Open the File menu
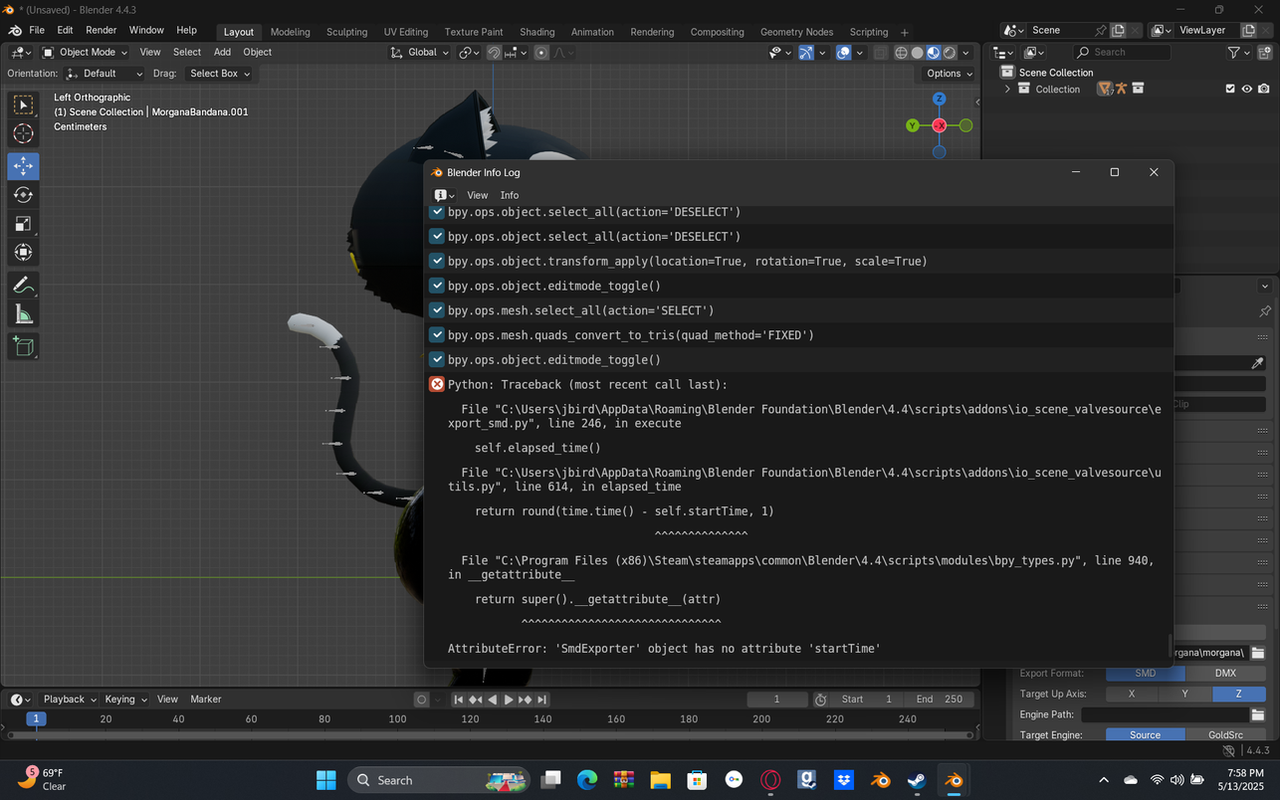The image size is (1280, 800). pyautogui.click(x=37, y=30)
